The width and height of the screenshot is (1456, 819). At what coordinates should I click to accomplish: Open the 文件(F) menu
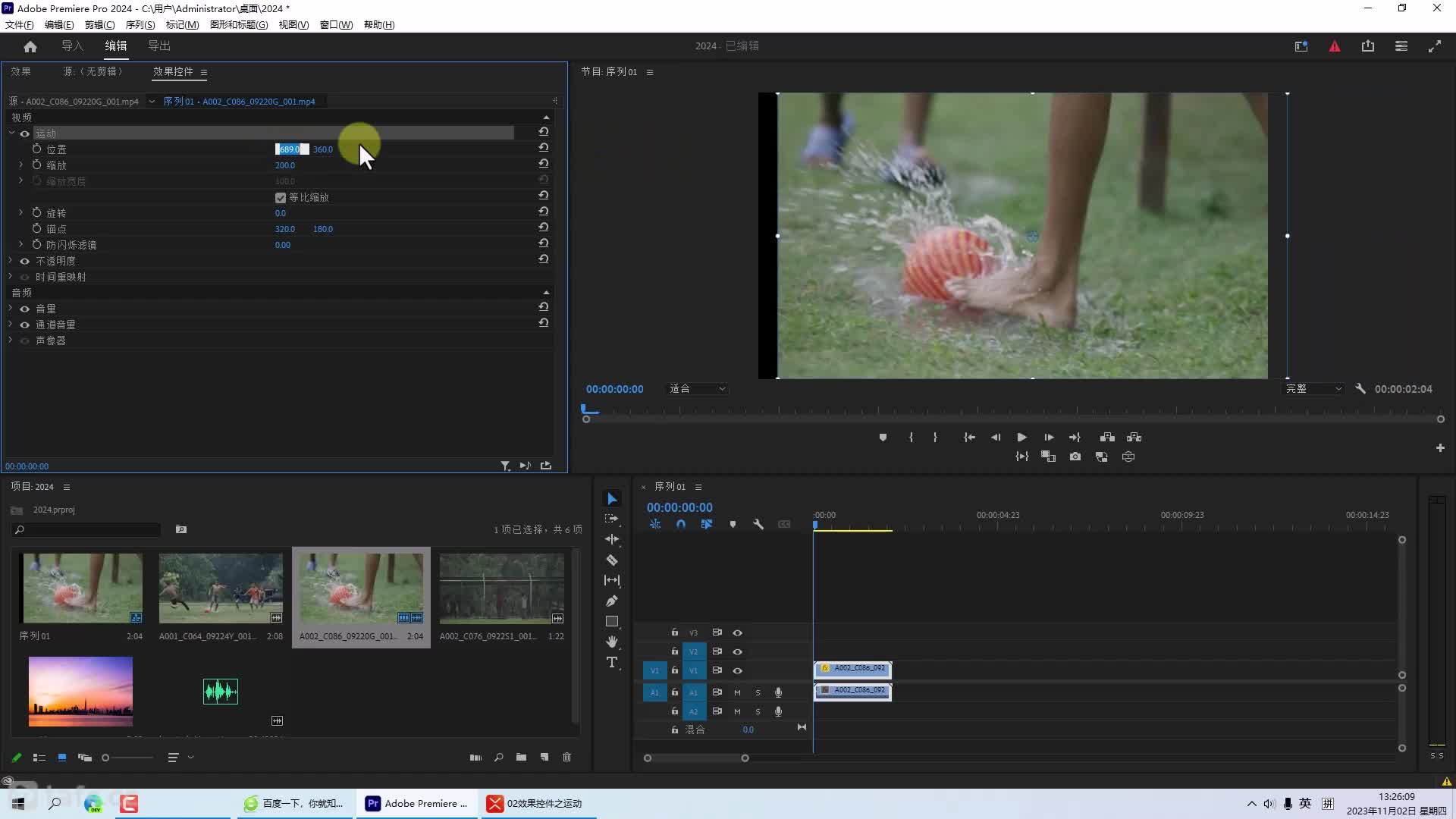point(20,25)
